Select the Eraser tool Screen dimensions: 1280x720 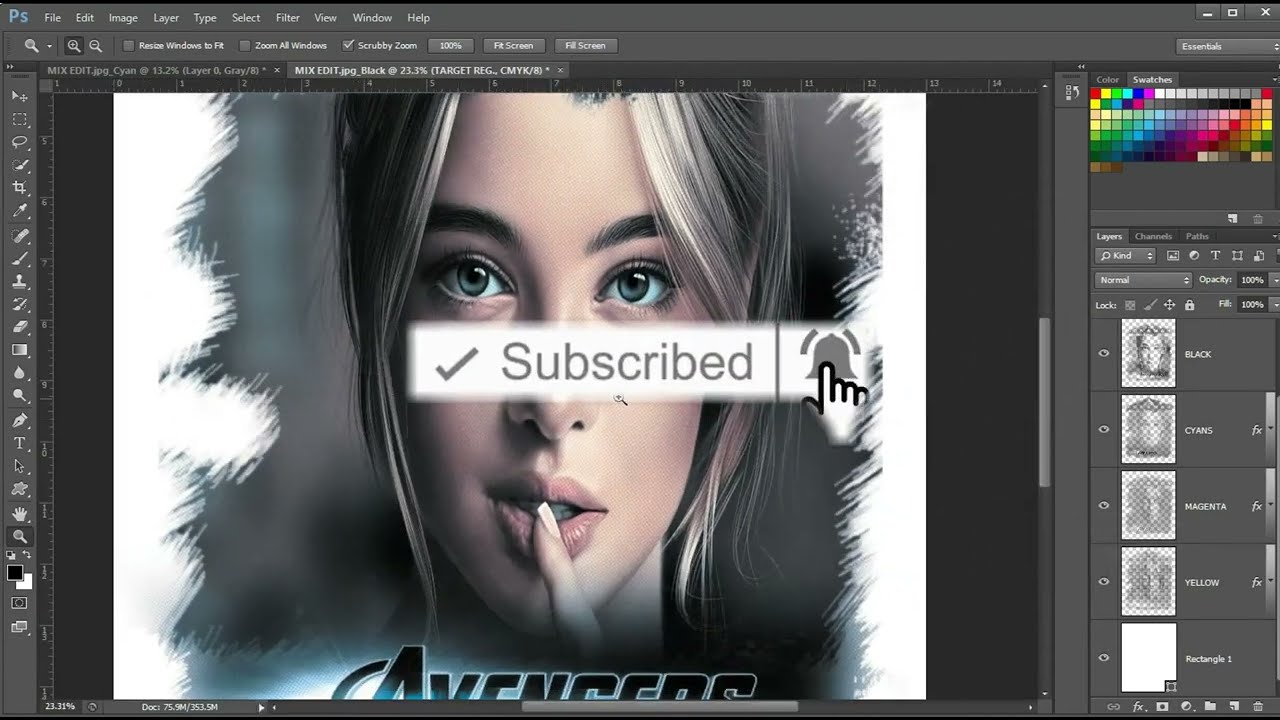[x=19, y=327]
